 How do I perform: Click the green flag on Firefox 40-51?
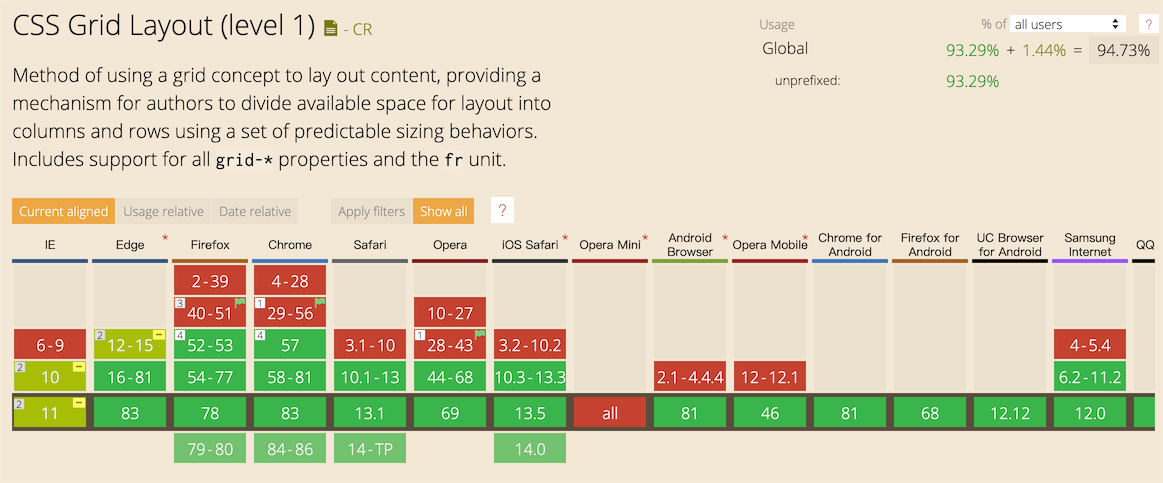pyautogui.click(x=240, y=302)
